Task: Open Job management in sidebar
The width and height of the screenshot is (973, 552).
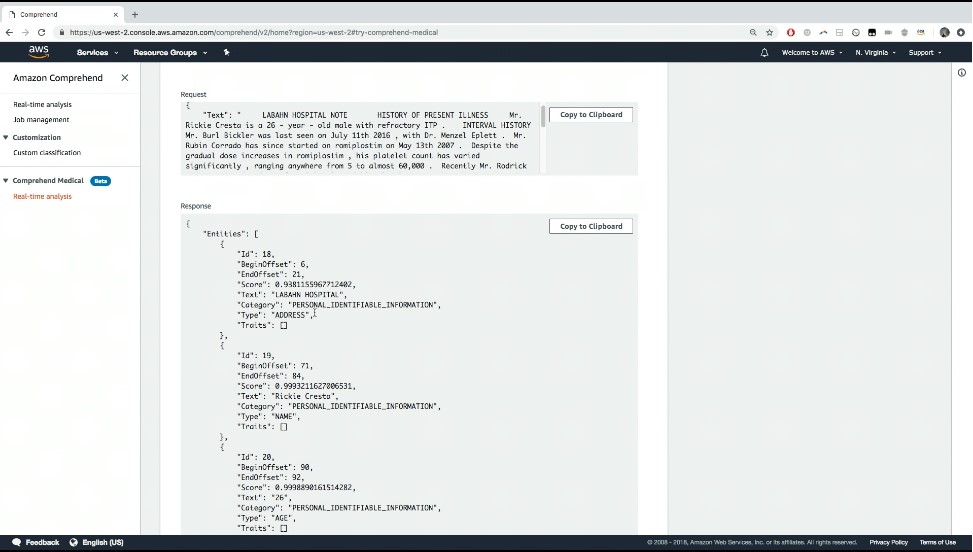Action: [41, 120]
